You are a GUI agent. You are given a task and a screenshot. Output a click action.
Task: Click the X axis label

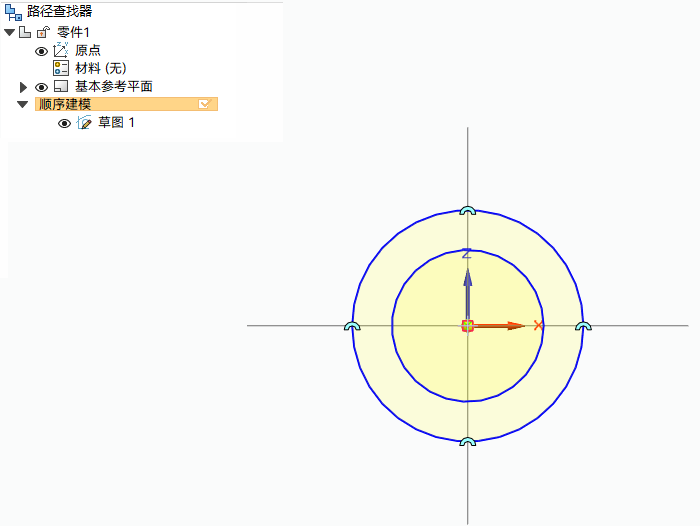pyautogui.click(x=538, y=326)
